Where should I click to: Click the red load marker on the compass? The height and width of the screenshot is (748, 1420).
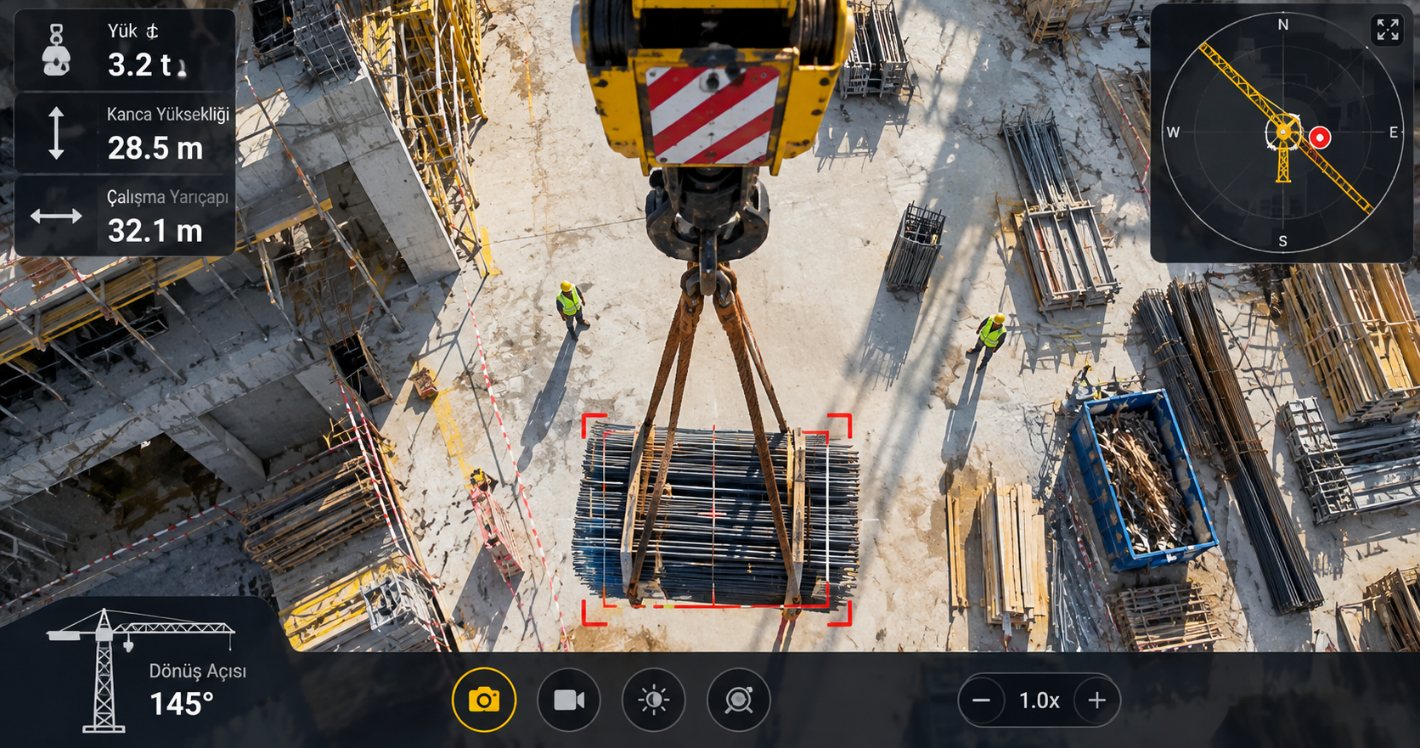[x=1320, y=138]
